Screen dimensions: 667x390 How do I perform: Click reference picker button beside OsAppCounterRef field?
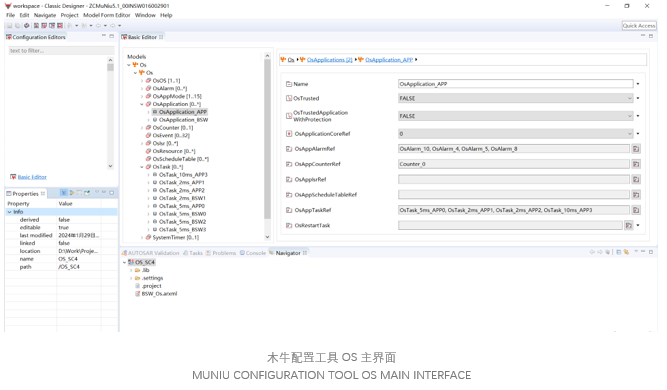(636, 164)
